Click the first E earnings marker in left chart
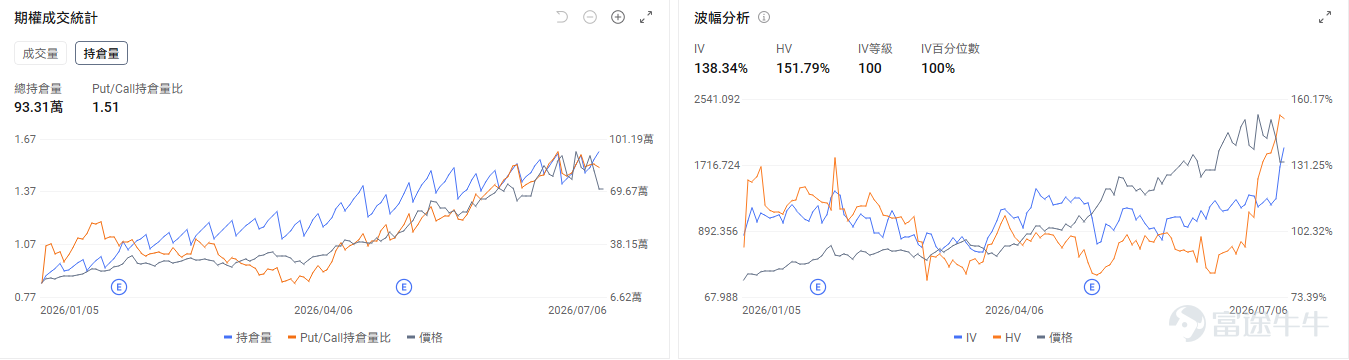 [x=120, y=287]
